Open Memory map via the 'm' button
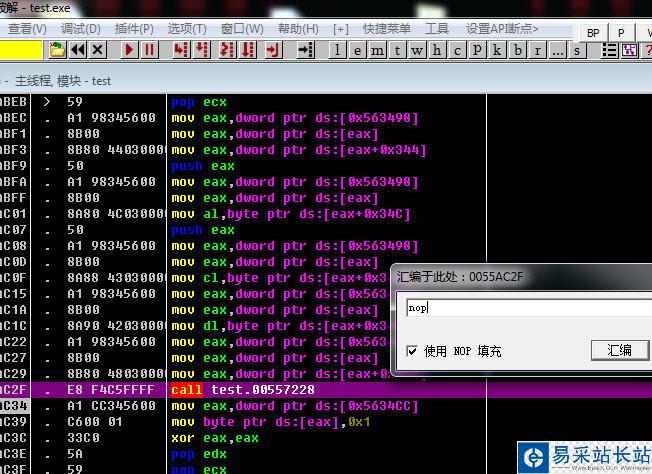 [x=378, y=50]
